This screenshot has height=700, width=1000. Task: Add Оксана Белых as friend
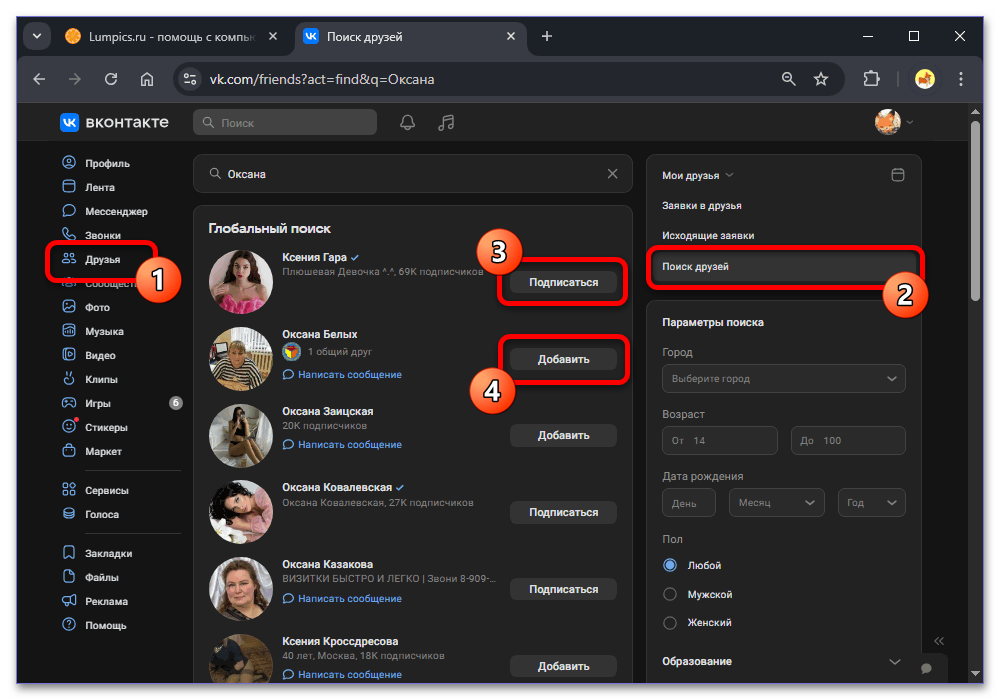[x=563, y=360]
